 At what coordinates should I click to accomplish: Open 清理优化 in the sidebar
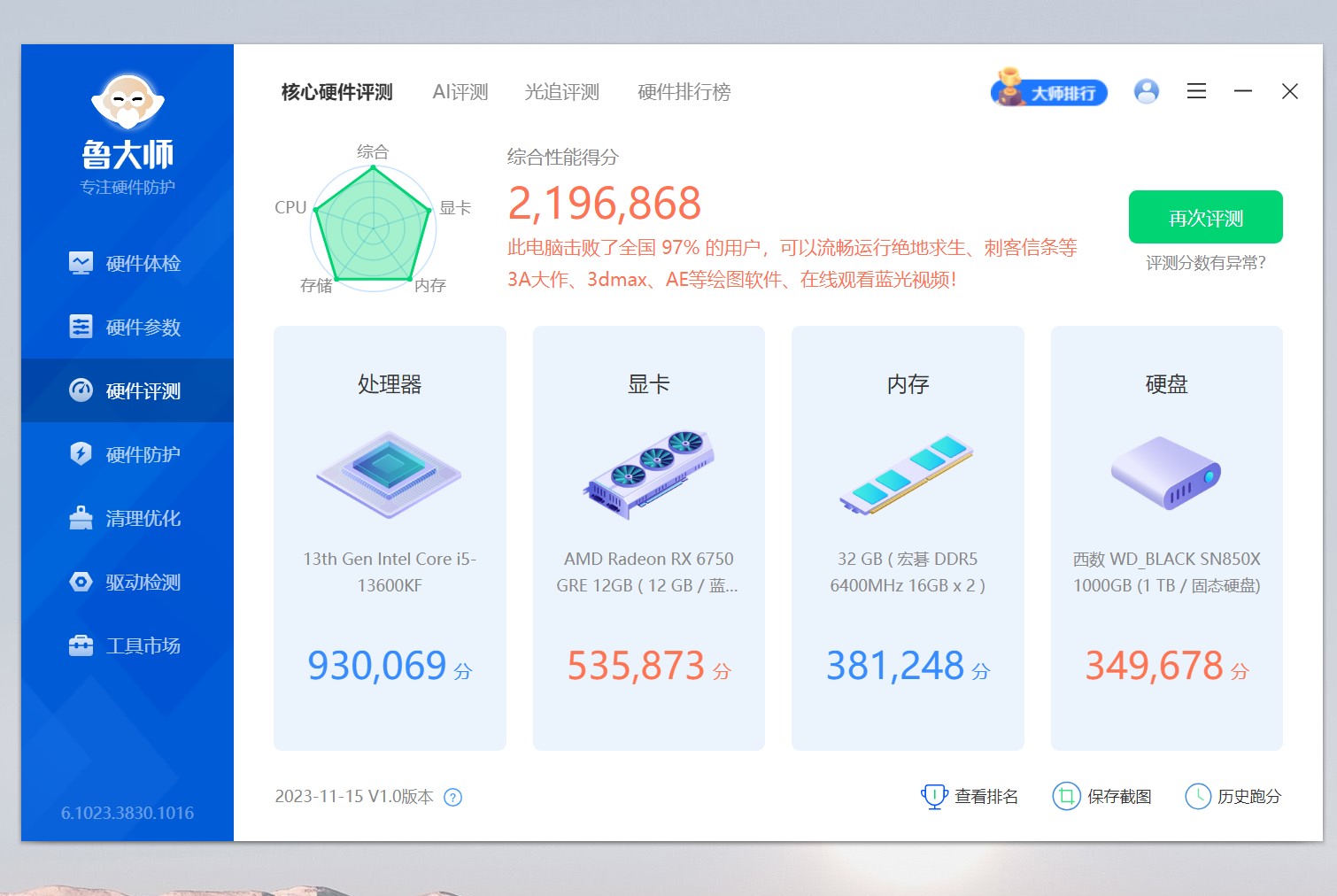coord(128,518)
